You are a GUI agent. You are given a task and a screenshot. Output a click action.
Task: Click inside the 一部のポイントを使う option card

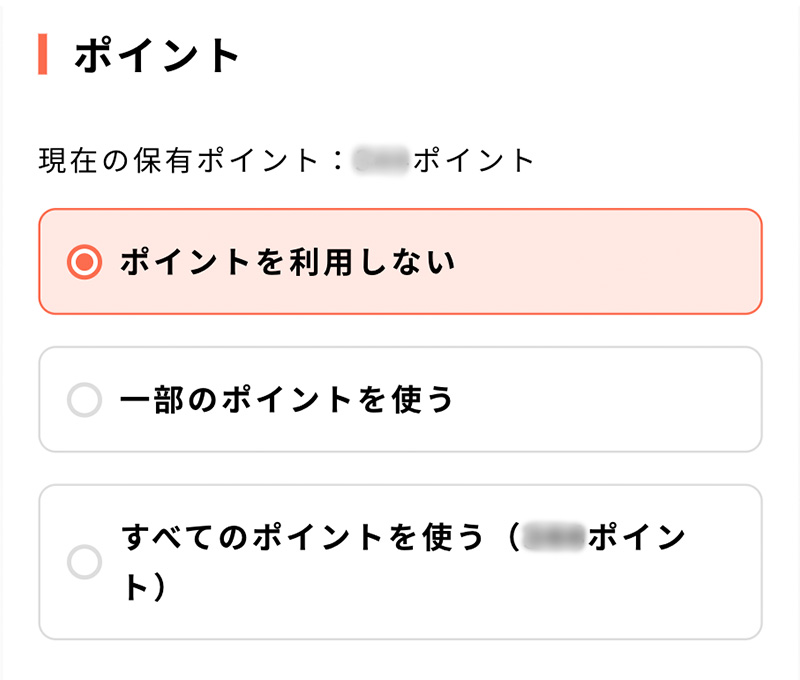pyautogui.click(x=400, y=399)
